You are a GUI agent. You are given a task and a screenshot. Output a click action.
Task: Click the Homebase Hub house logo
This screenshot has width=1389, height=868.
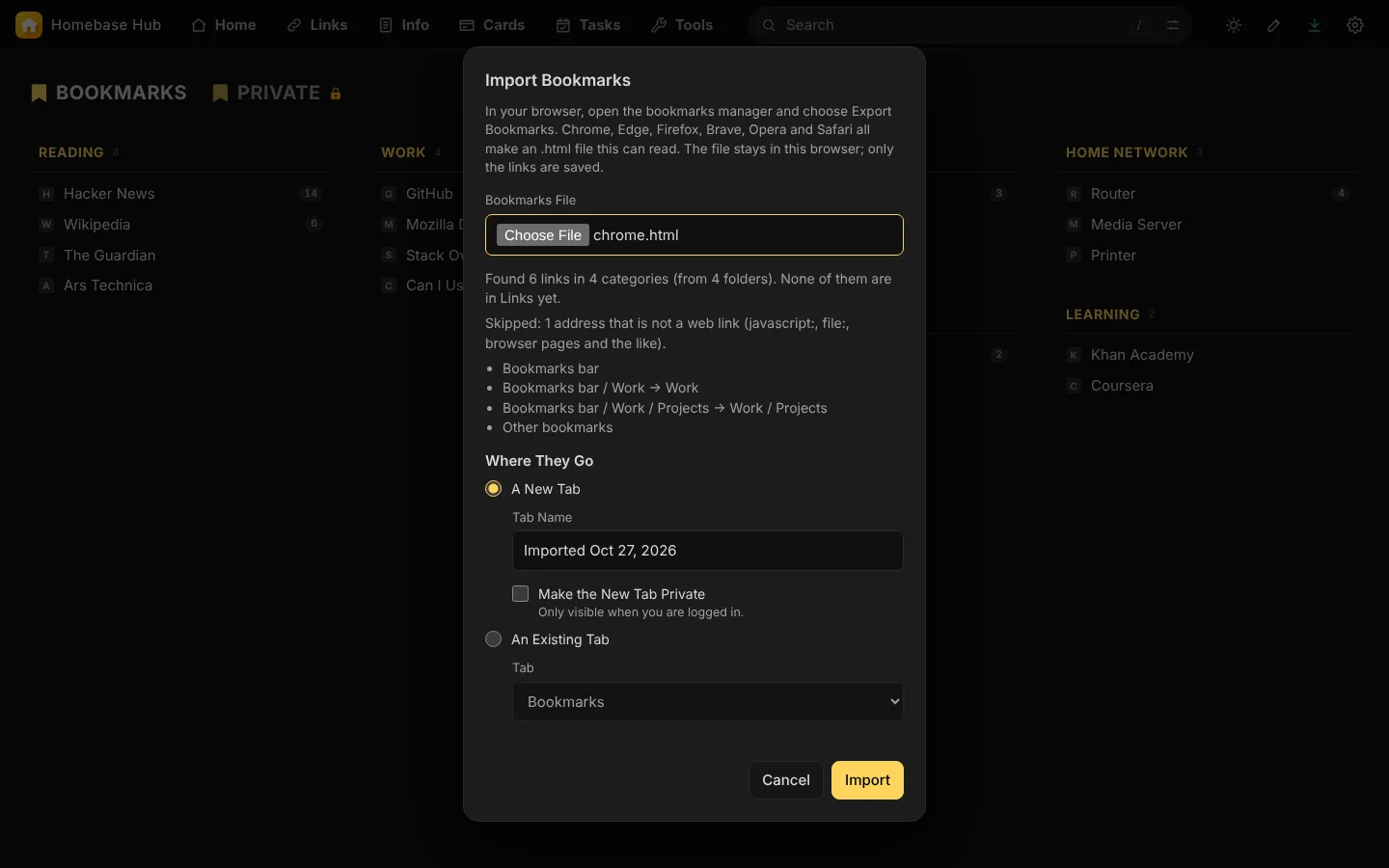pyautogui.click(x=29, y=25)
